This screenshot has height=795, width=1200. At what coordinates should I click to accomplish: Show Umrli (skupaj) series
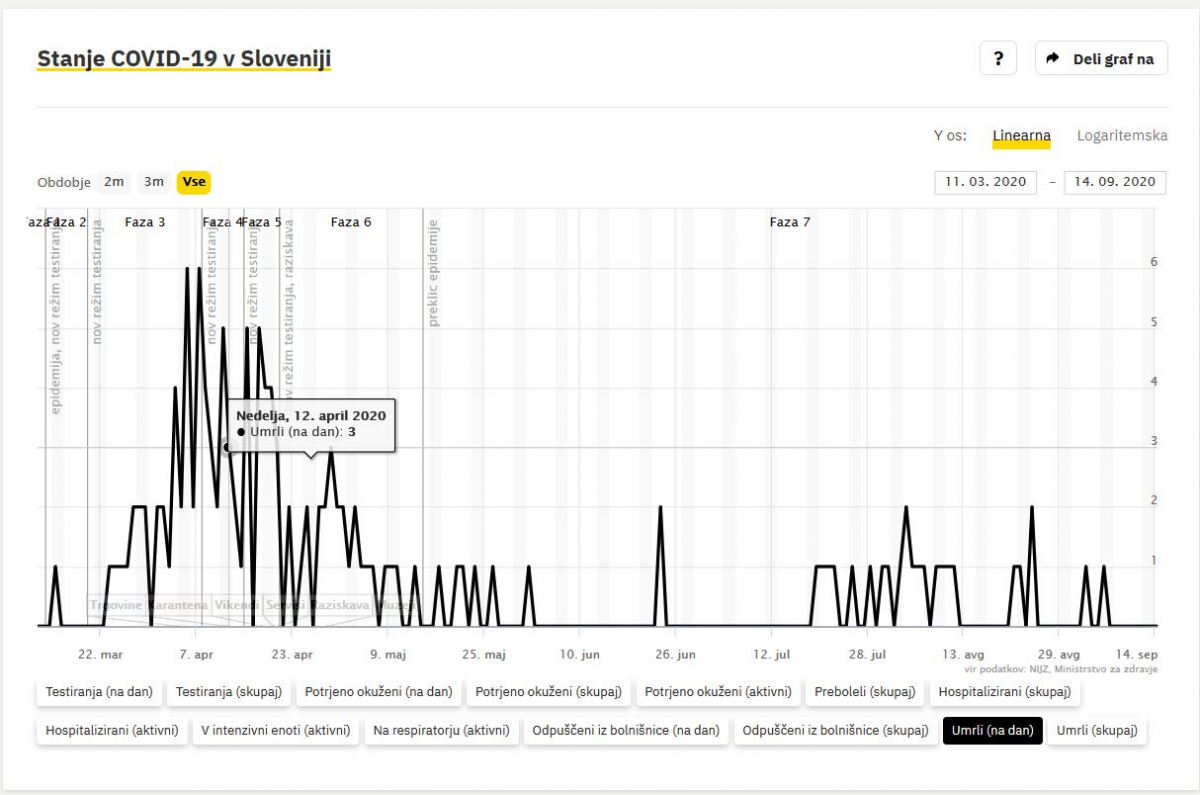(1097, 731)
